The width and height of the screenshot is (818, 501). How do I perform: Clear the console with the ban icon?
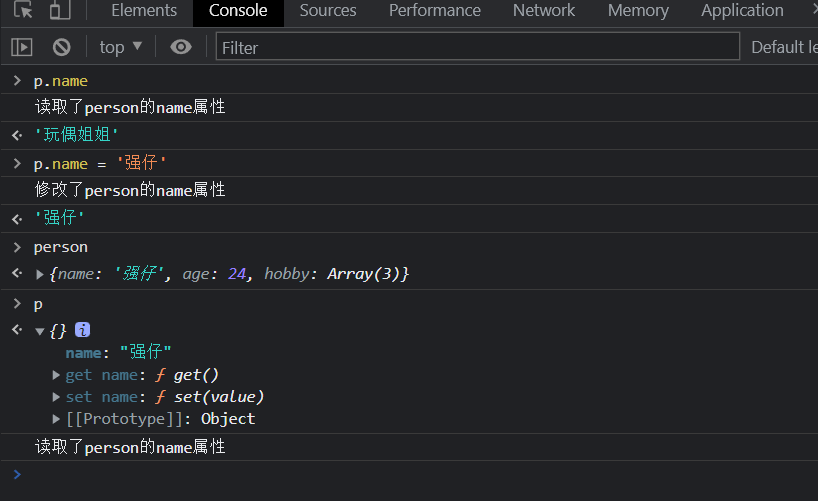point(61,47)
